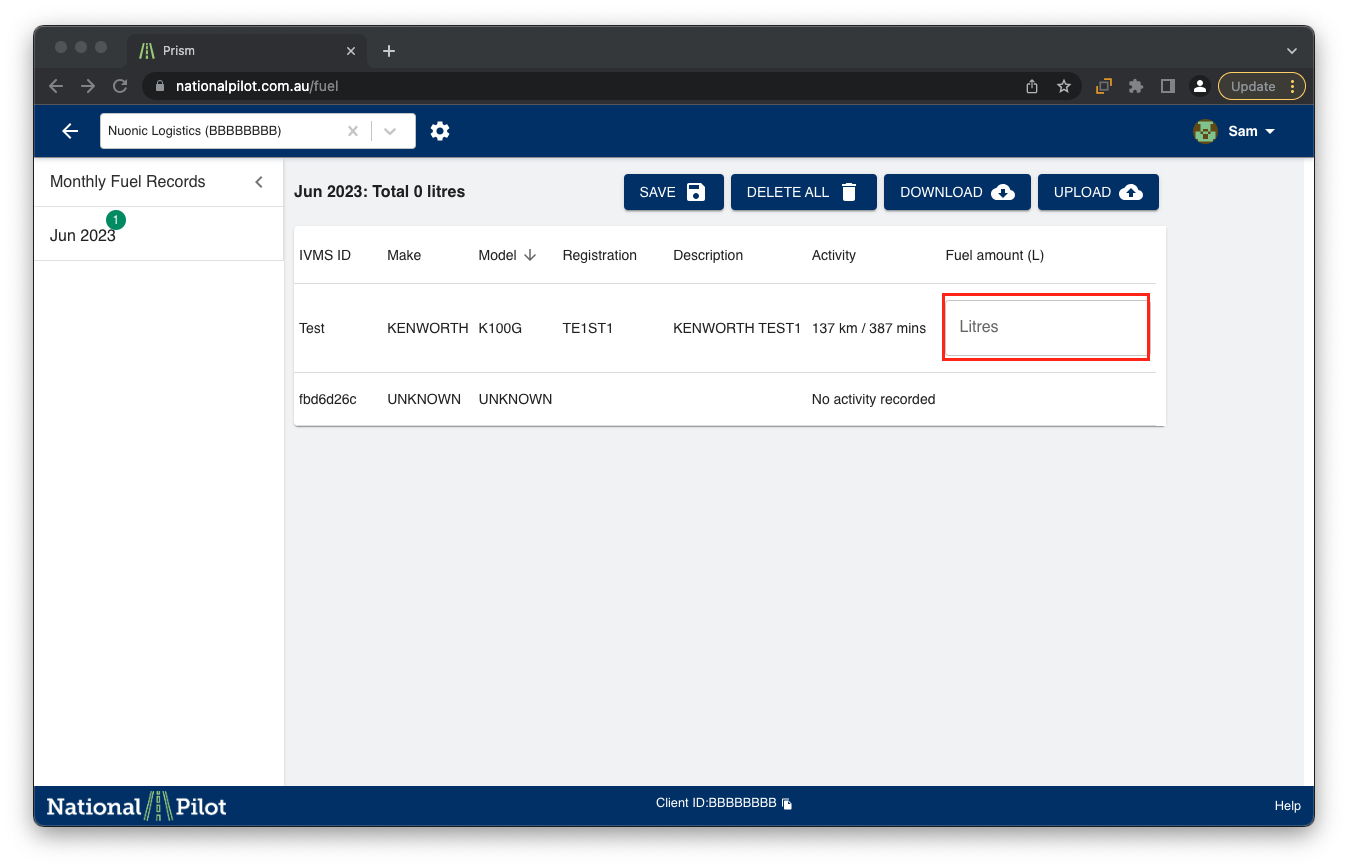Viewport: 1348px width, 868px height.
Task: Click the share page icon in address bar
Action: click(1032, 86)
